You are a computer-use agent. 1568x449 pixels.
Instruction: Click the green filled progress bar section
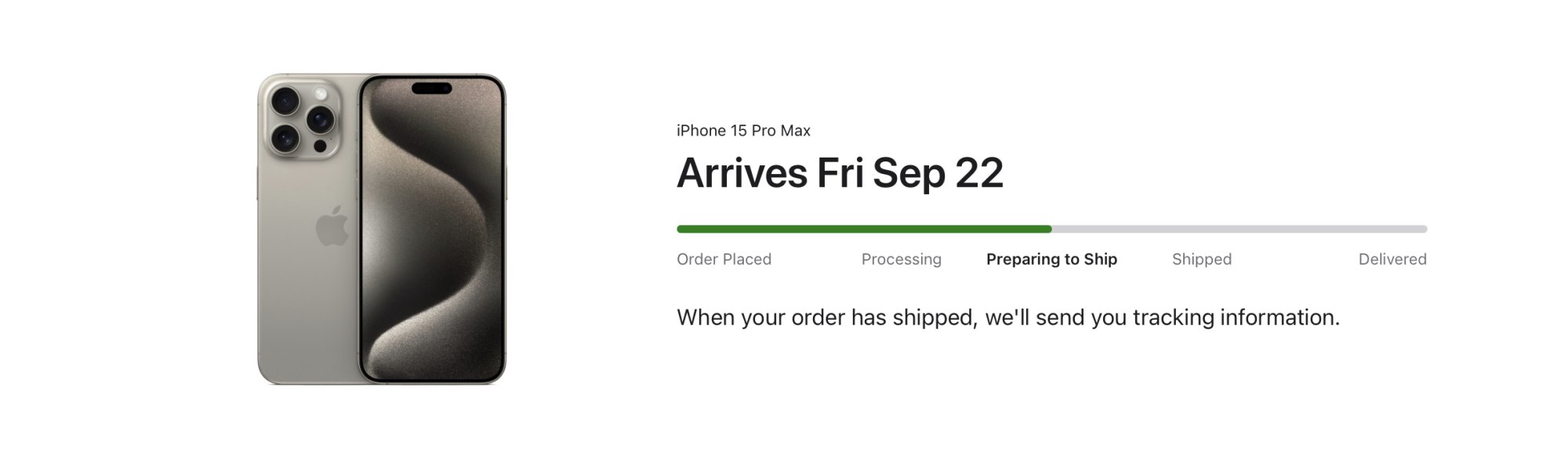[x=862, y=229]
